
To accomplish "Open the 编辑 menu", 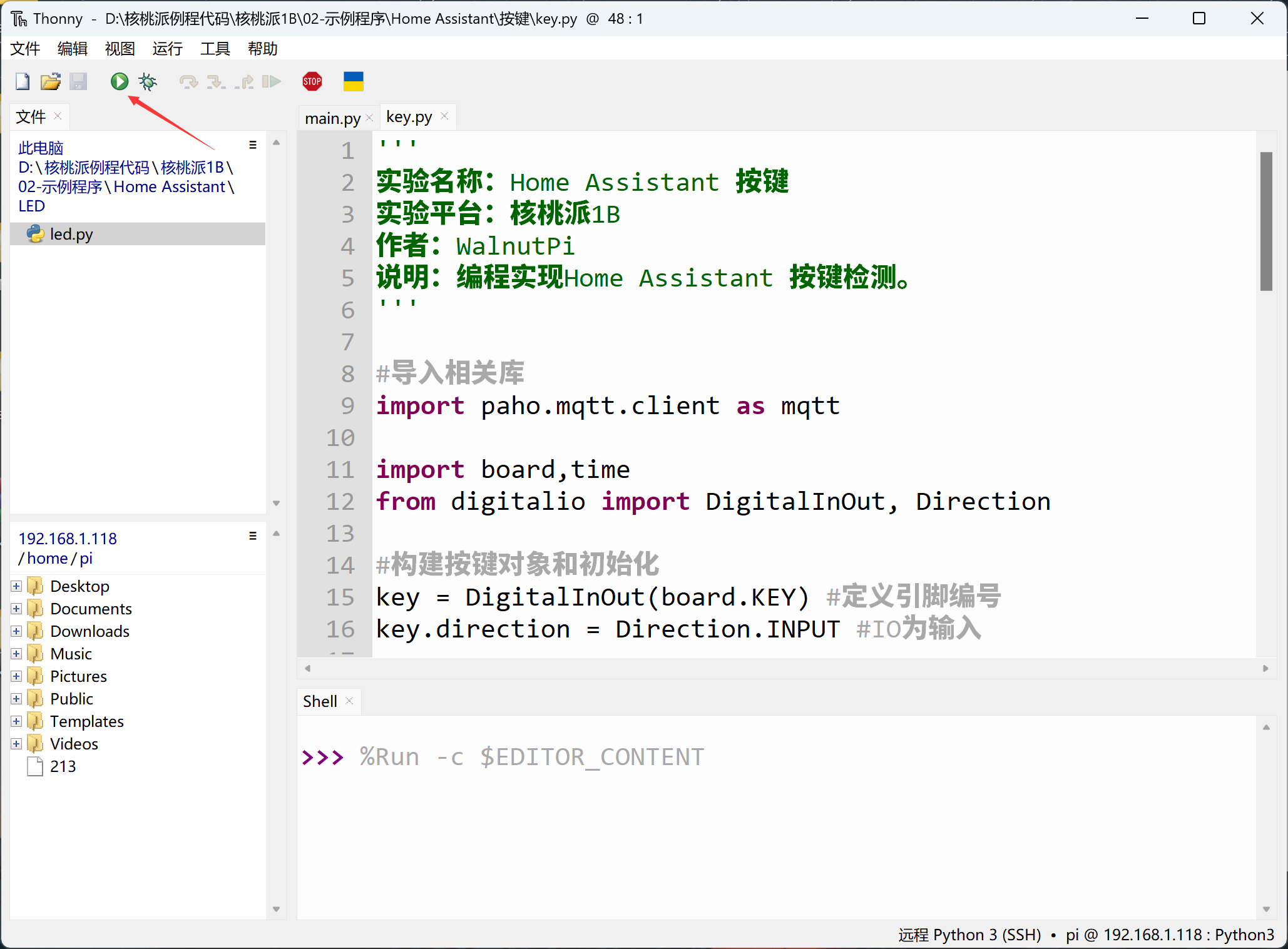I will [x=73, y=49].
